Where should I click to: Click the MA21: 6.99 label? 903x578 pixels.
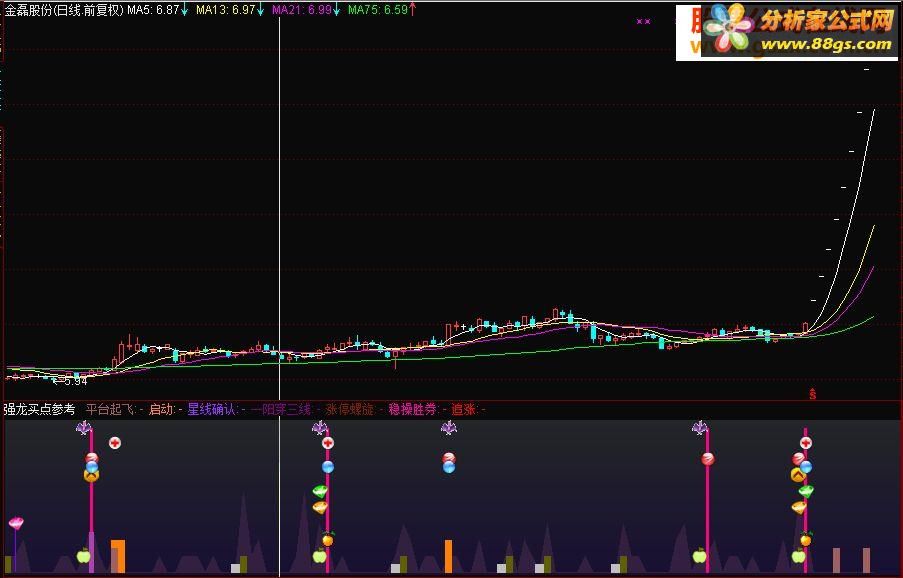(302, 10)
